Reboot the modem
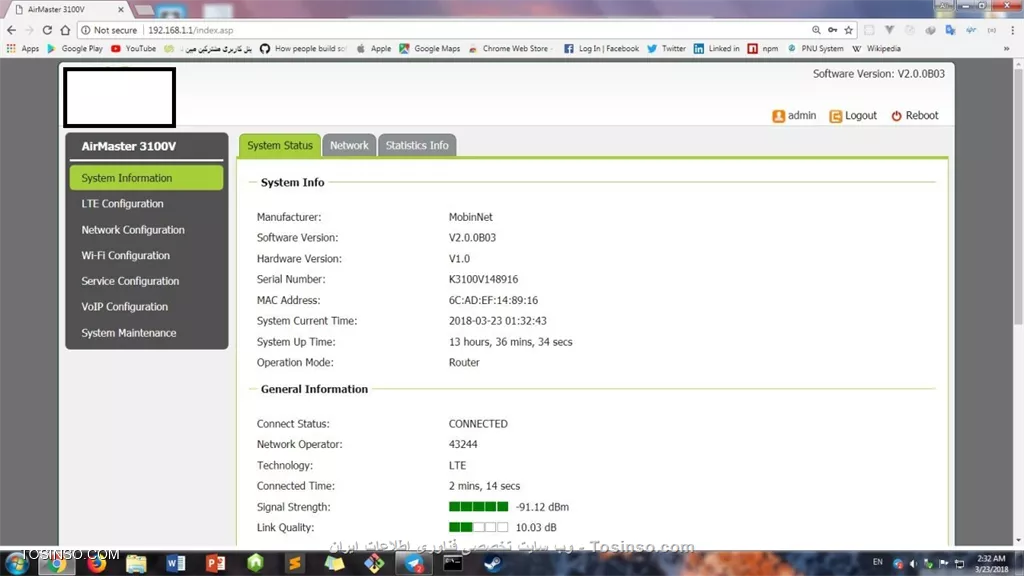The width and height of the screenshot is (1024, 576). 915,116
